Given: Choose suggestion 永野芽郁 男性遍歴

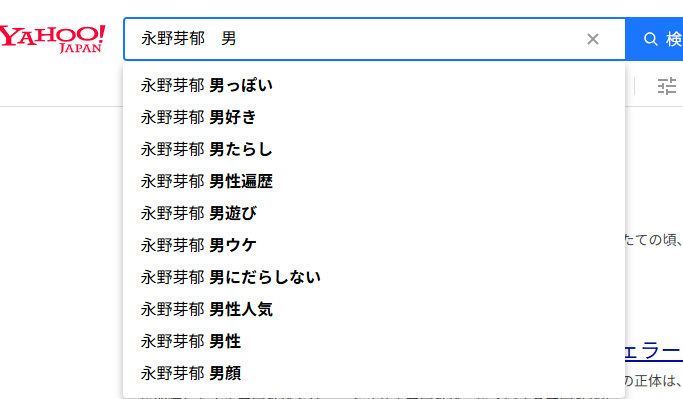Looking at the screenshot, I should 374,181.
